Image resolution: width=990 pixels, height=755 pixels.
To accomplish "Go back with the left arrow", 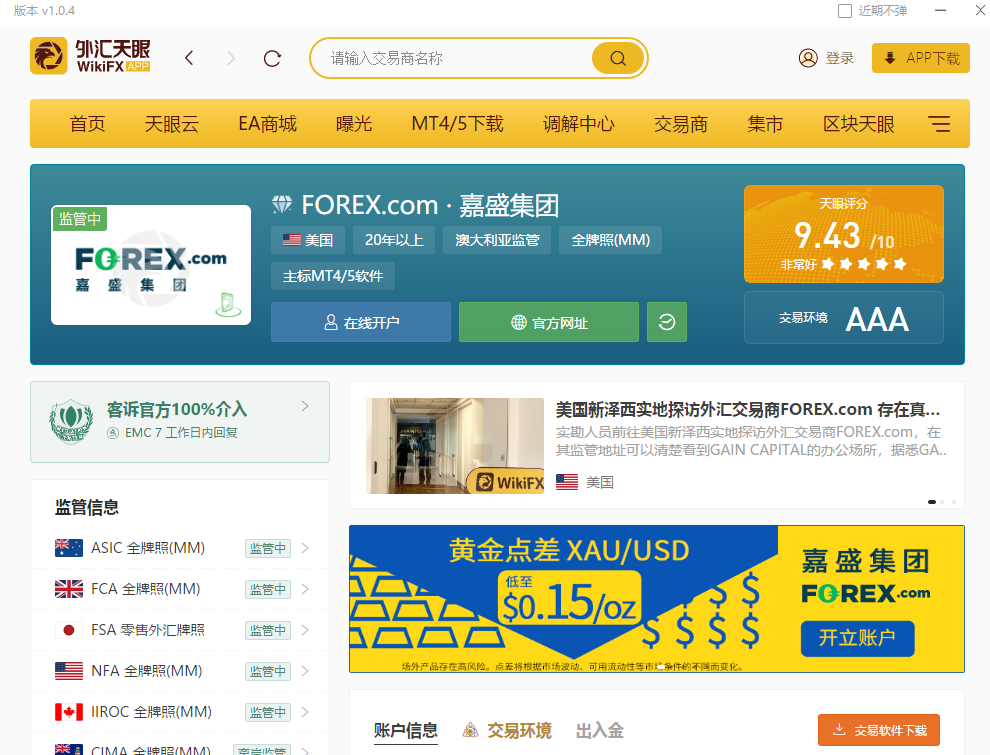I will pyautogui.click(x=189, y=58).
